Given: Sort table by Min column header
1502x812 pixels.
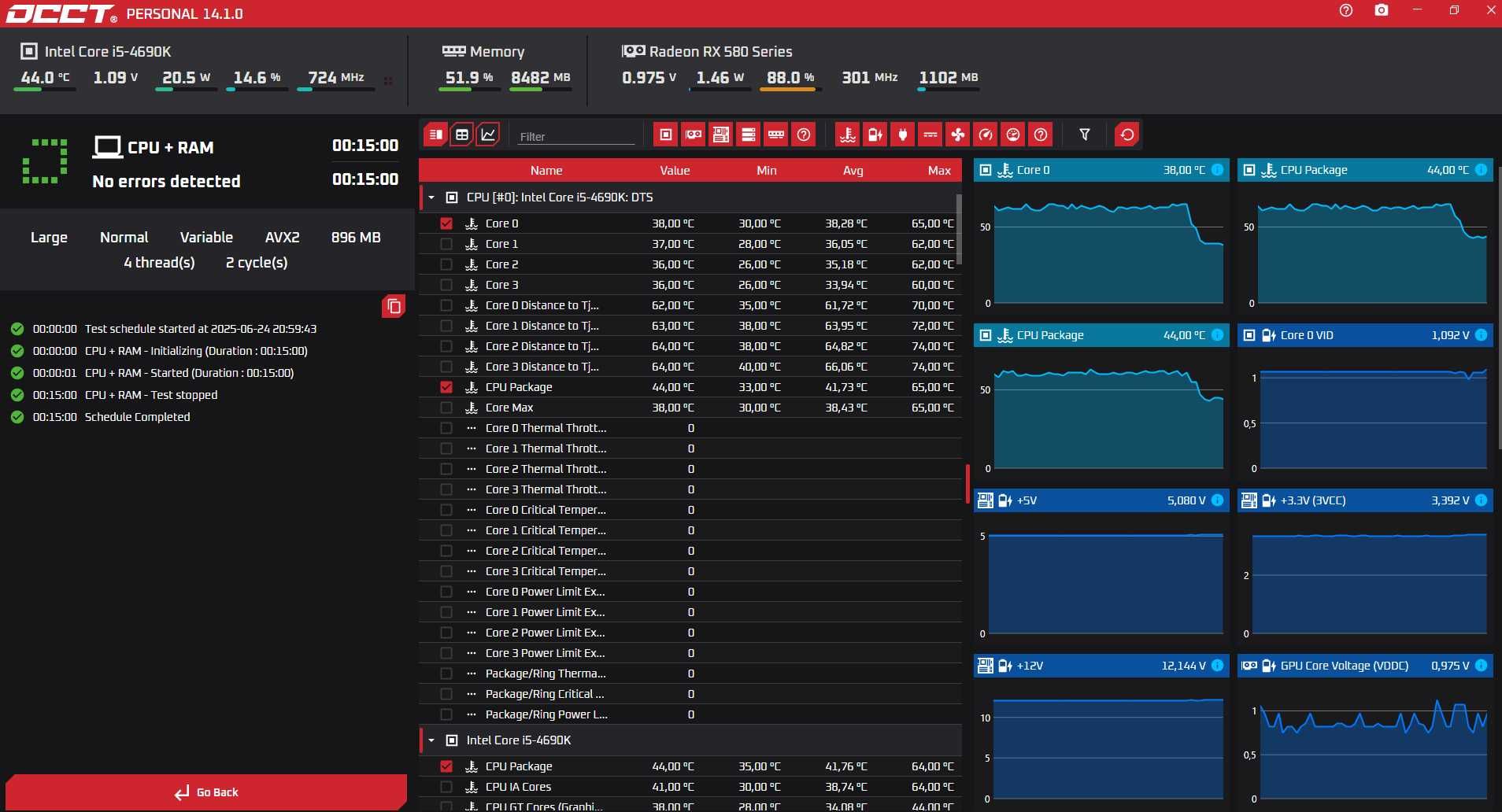Looking at the screenshot, I should pyautogui.click(x=767, y=171).
